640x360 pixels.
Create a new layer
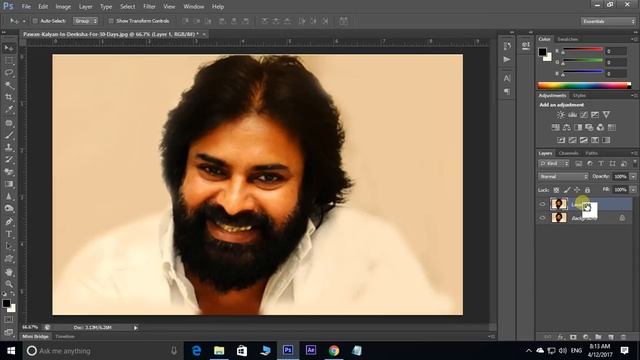pyautogui.click(x=611, y=337)
